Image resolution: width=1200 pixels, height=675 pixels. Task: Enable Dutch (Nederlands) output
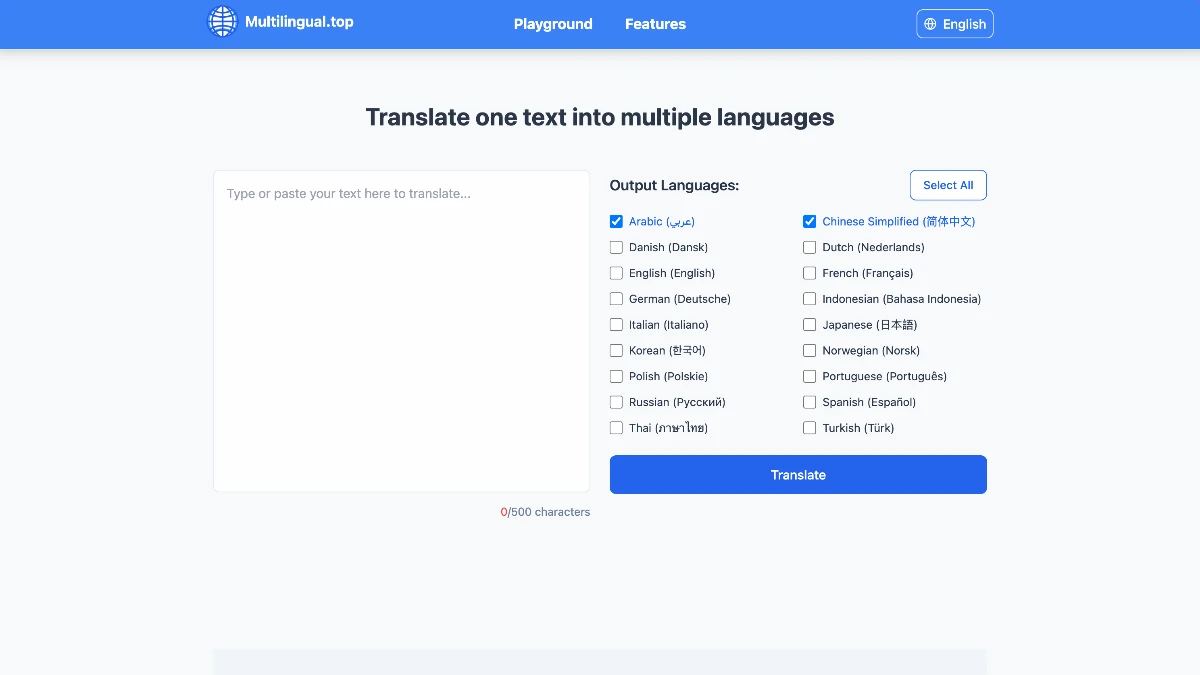(x=809, y=247)
